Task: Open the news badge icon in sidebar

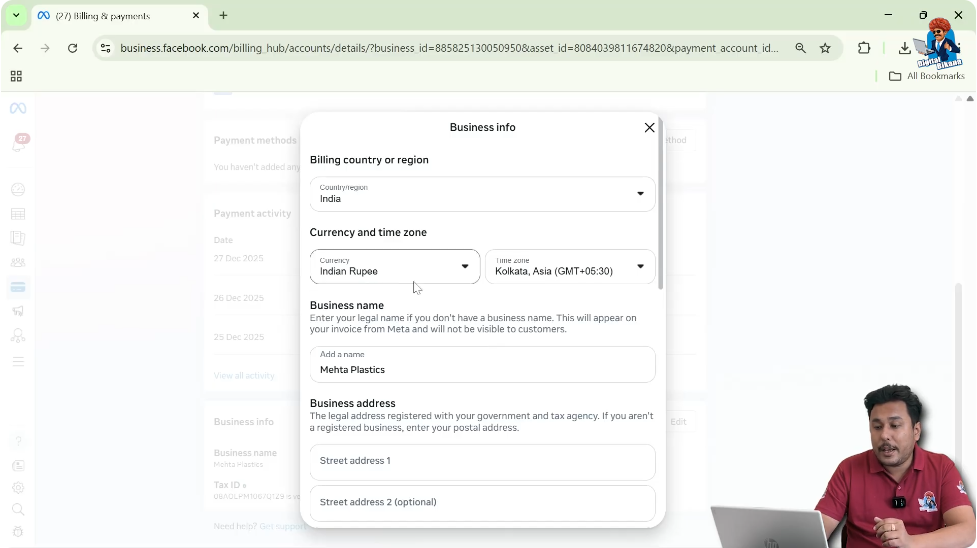Action: pos(18,466)
